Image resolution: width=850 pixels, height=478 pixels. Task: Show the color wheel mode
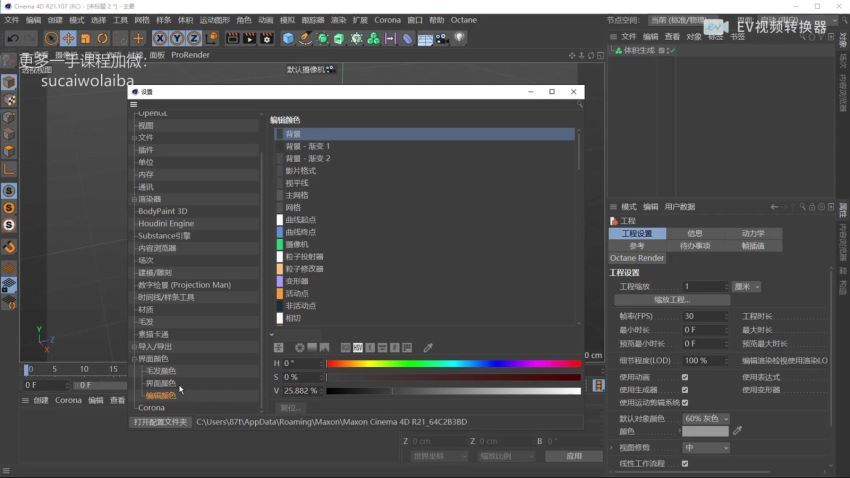(x=299, y=347)
